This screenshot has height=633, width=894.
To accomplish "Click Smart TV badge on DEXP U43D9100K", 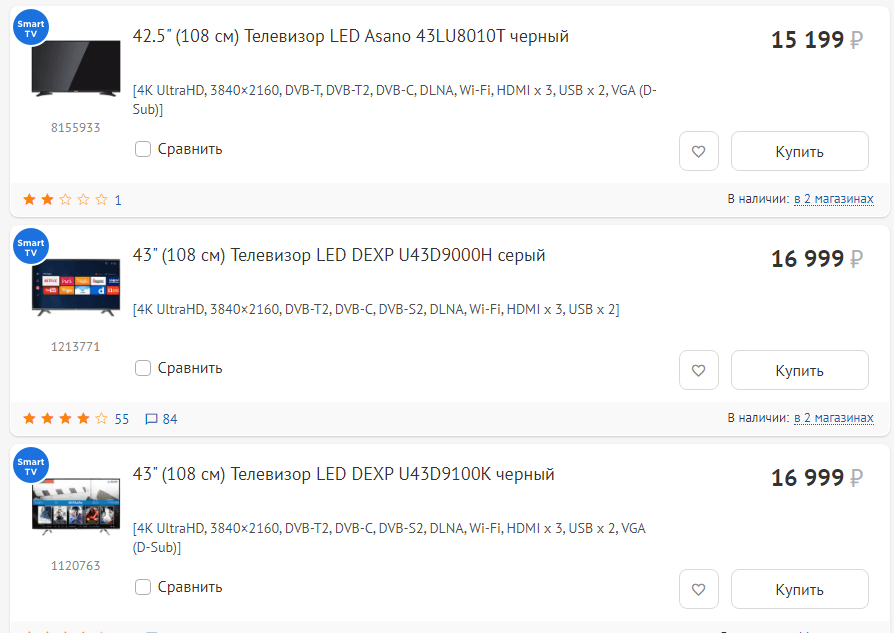I will (31, 466).
